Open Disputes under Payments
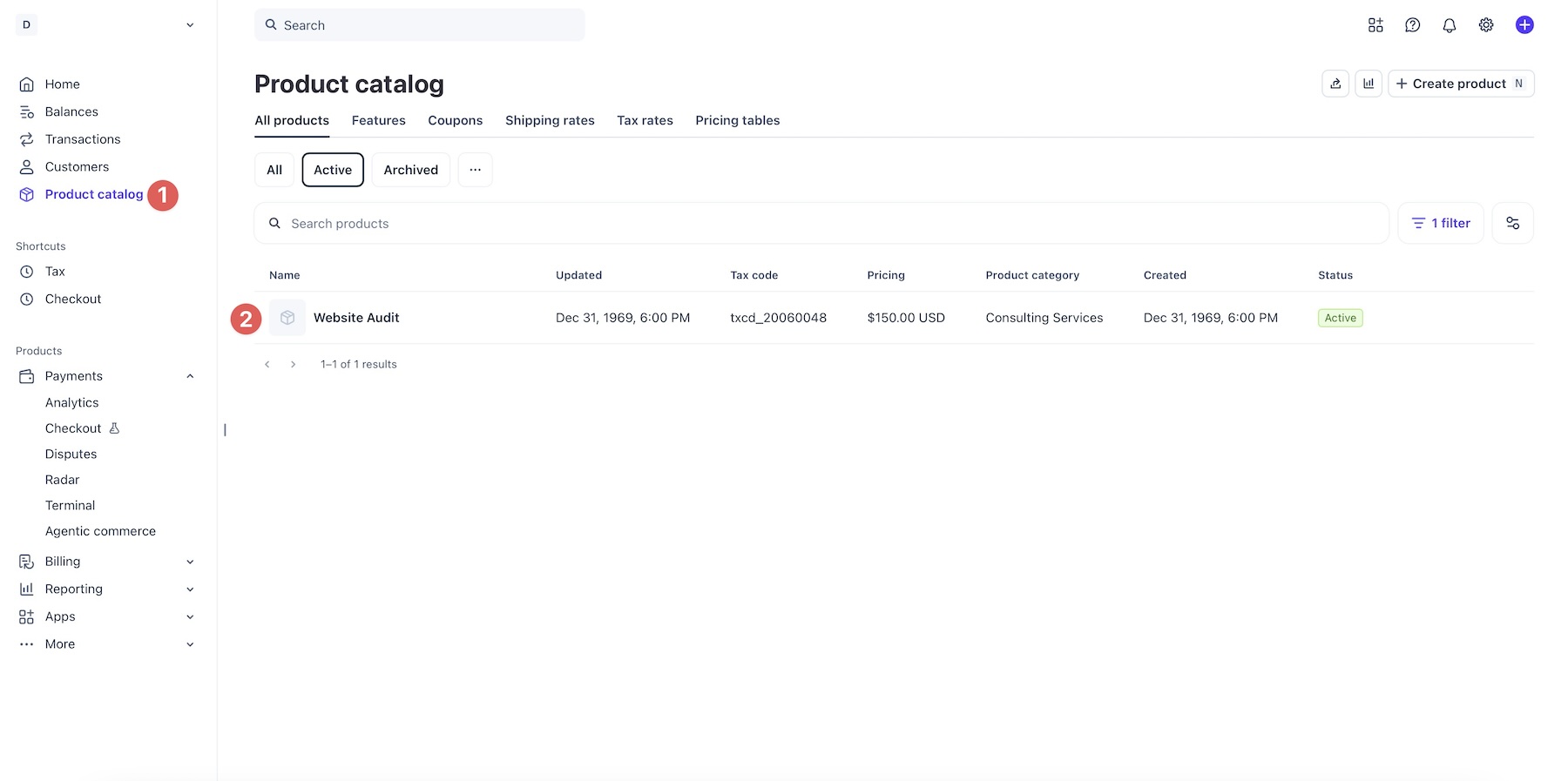 (x=71, y=454)
